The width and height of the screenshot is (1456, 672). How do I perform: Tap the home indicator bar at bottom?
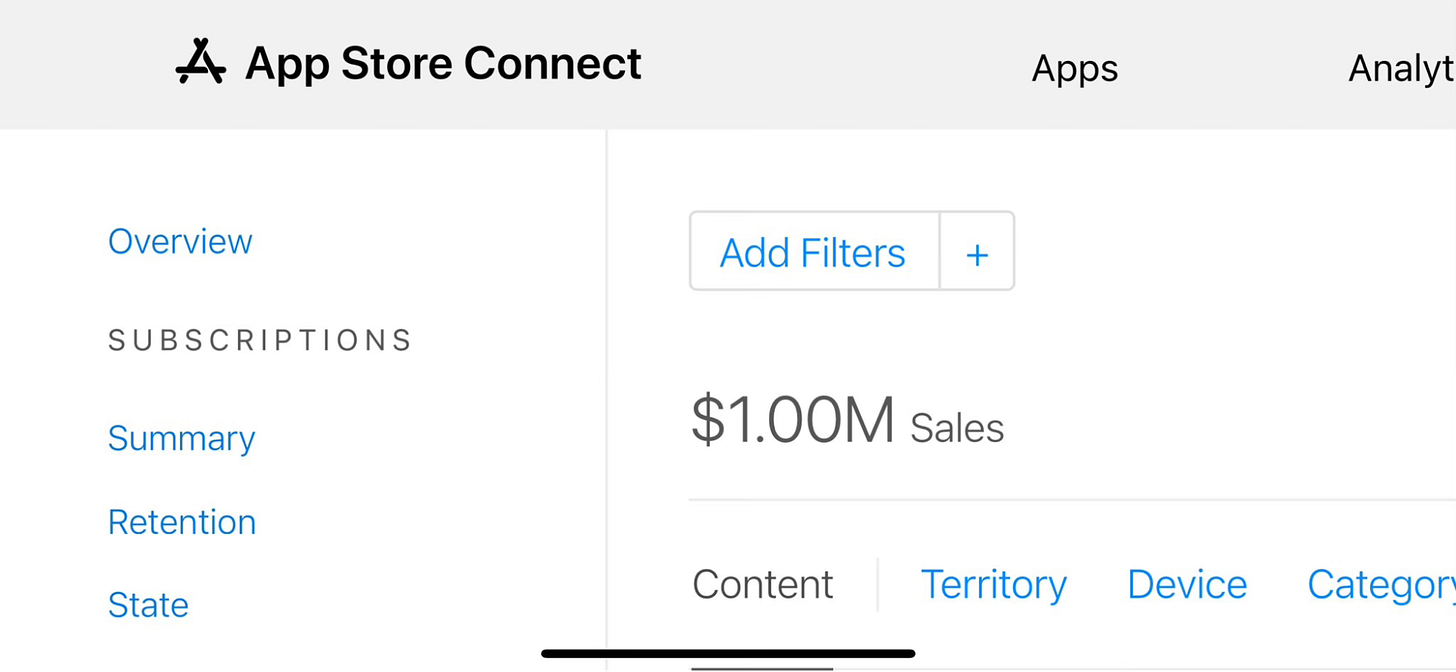[x=728, y=654]
